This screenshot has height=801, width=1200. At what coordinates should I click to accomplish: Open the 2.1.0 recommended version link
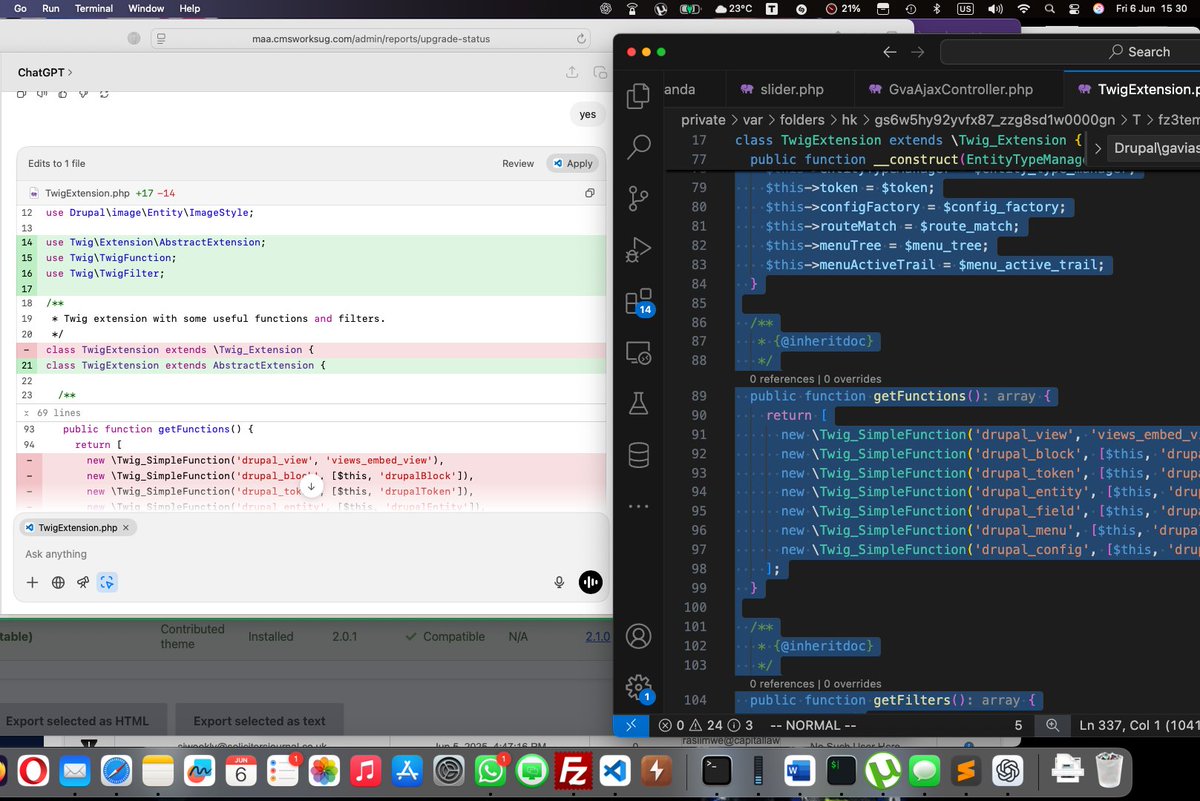tap(597, 636)
